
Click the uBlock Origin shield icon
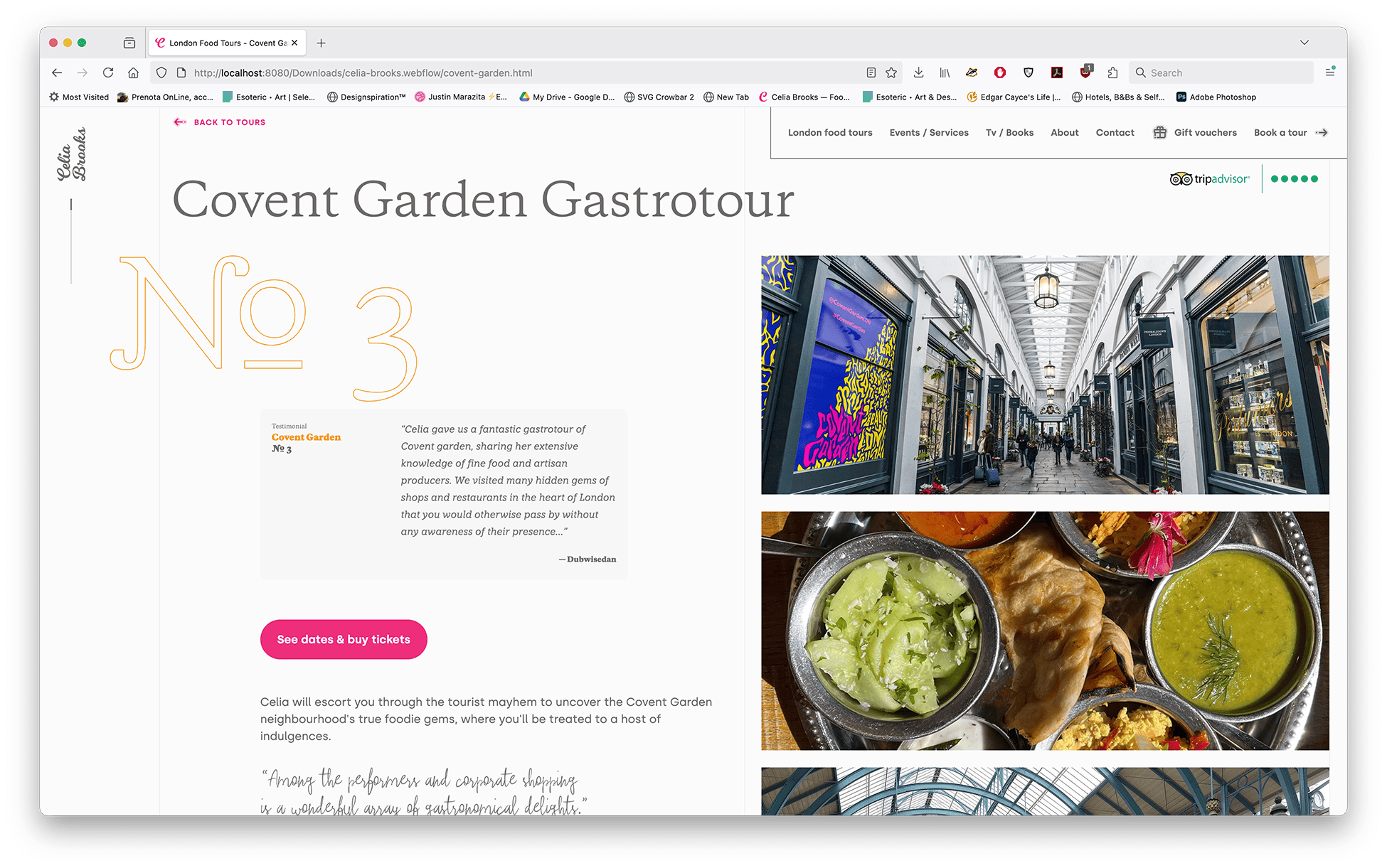[x=1085, y=73]
